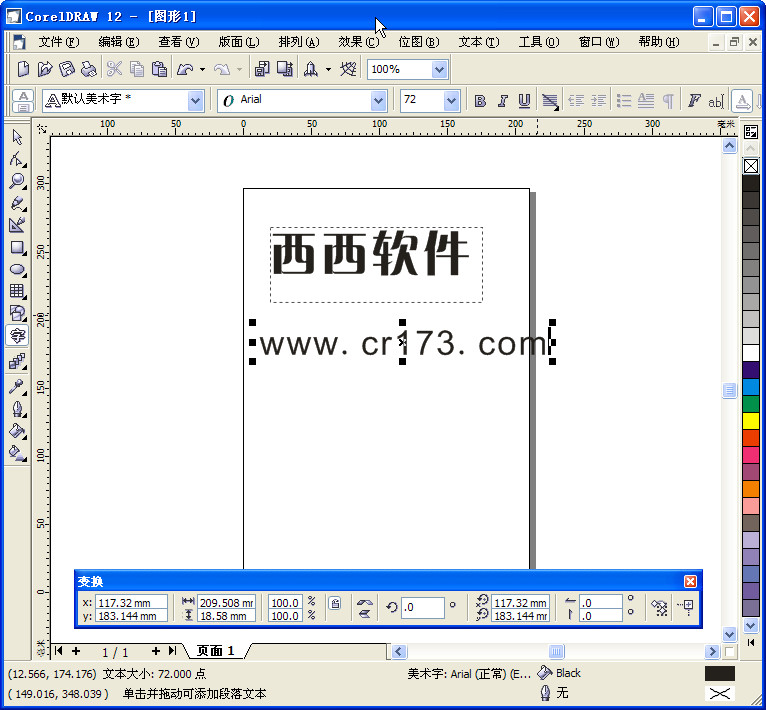Go to last page button
Image resolution: width=766 pixels, height=710 pixels.
click(x=172, y=651)
